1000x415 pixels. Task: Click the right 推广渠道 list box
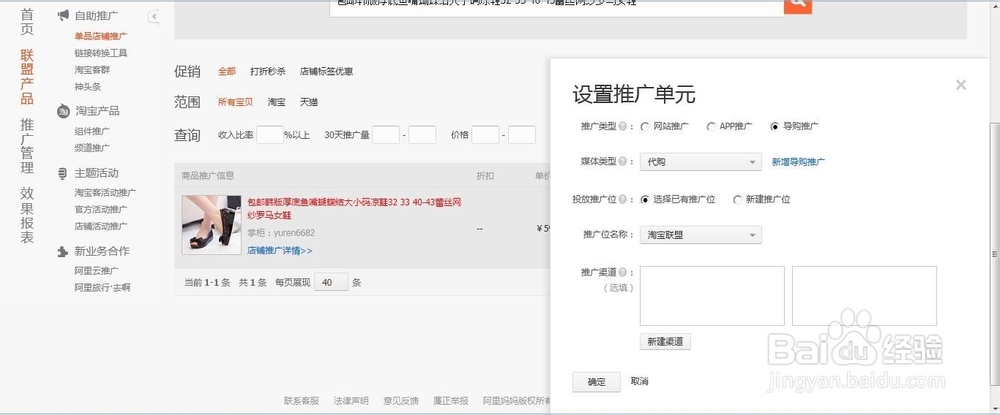coord(864,296)
